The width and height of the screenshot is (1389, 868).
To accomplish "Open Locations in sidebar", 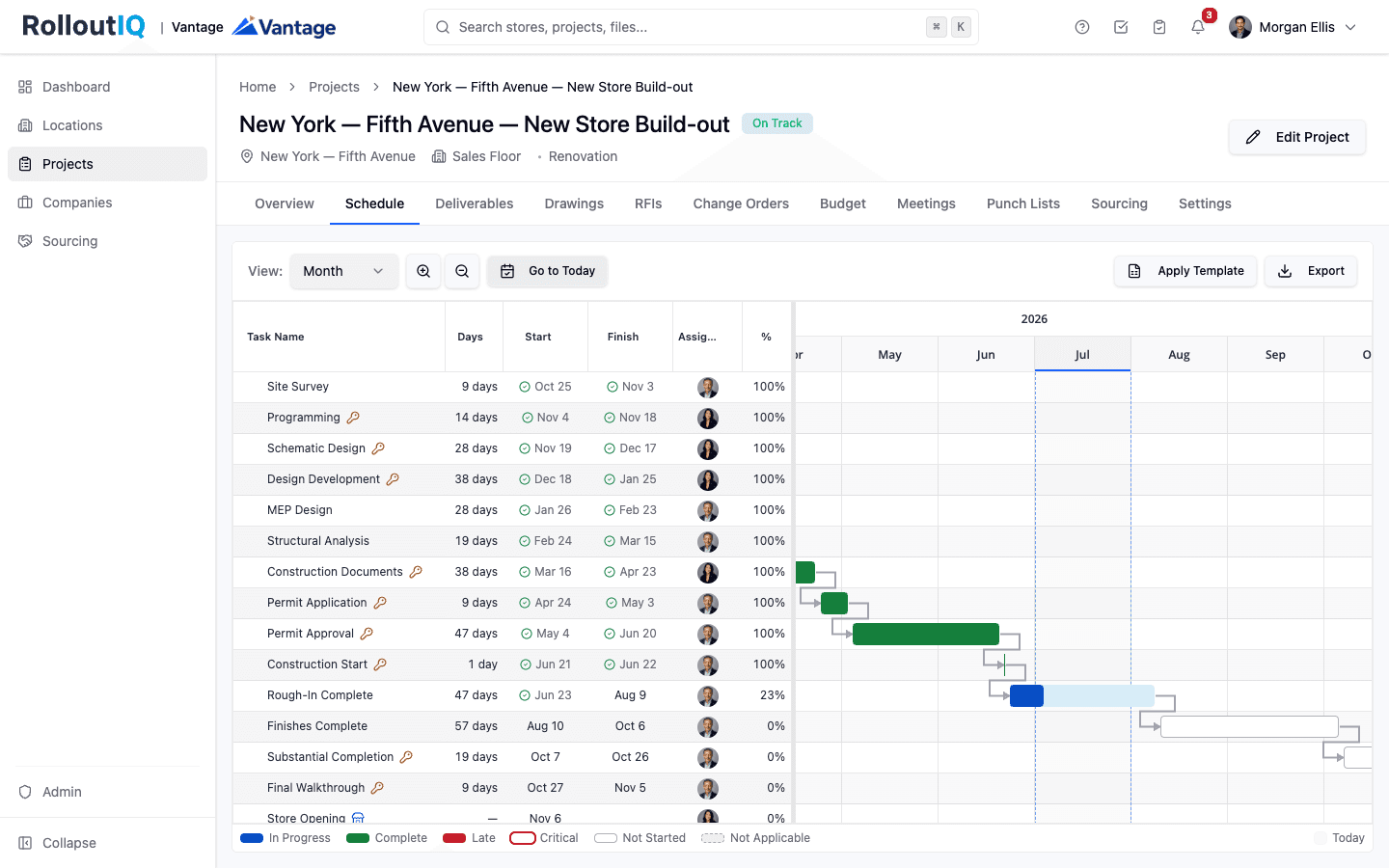I will pos(107,125).
